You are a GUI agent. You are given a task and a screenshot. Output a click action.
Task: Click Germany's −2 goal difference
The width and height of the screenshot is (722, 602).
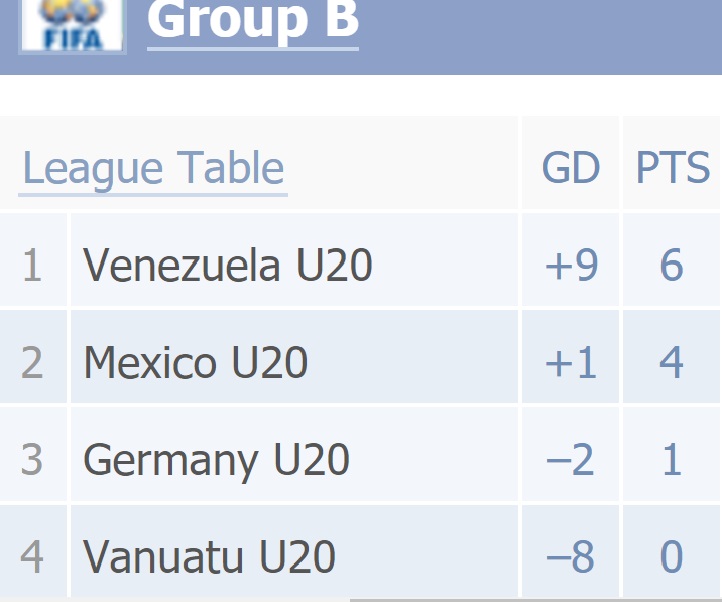click(x=570, y=459)
